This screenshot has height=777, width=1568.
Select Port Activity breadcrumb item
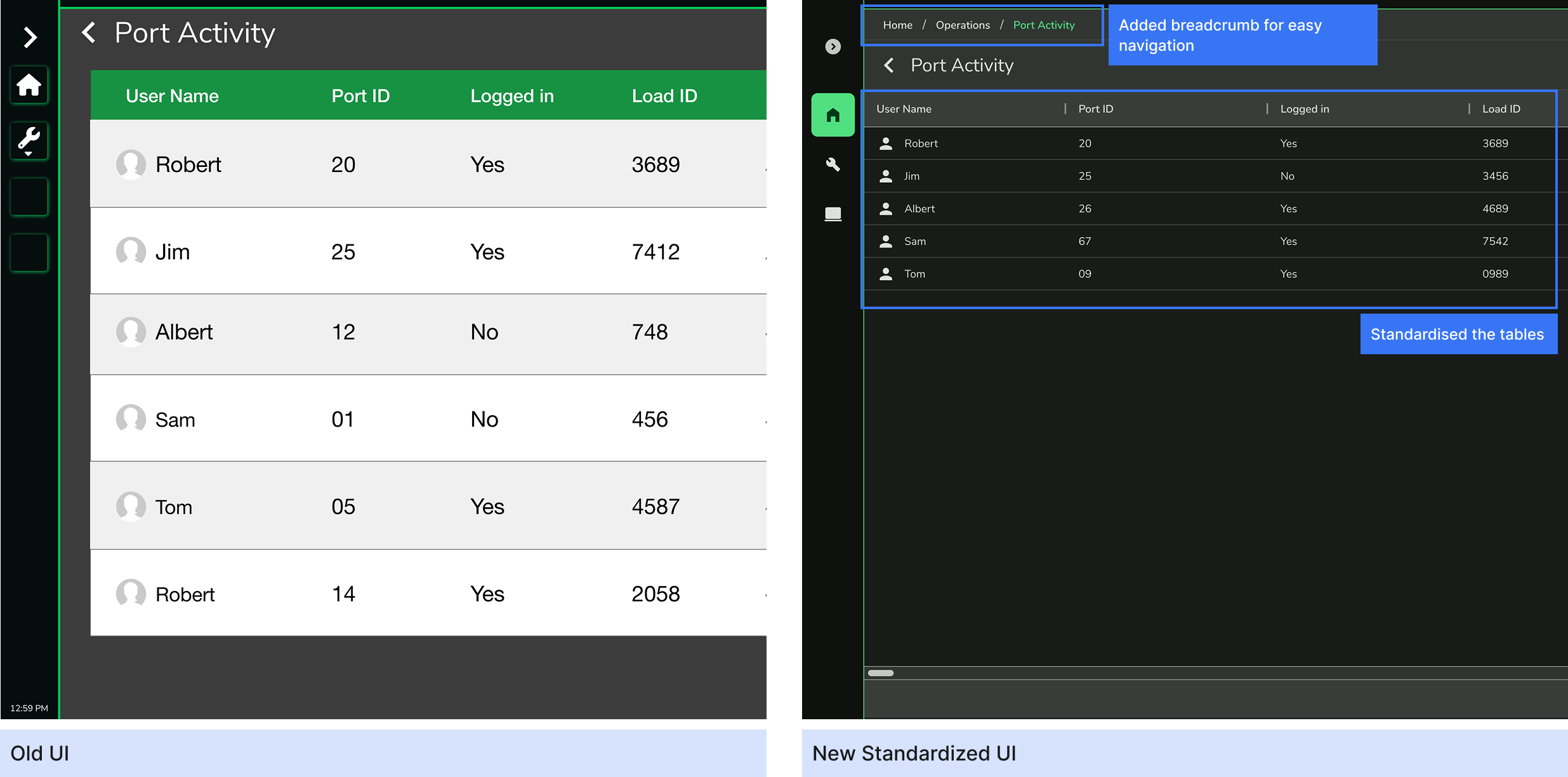pyautogui.click(x=1043, y=25)
